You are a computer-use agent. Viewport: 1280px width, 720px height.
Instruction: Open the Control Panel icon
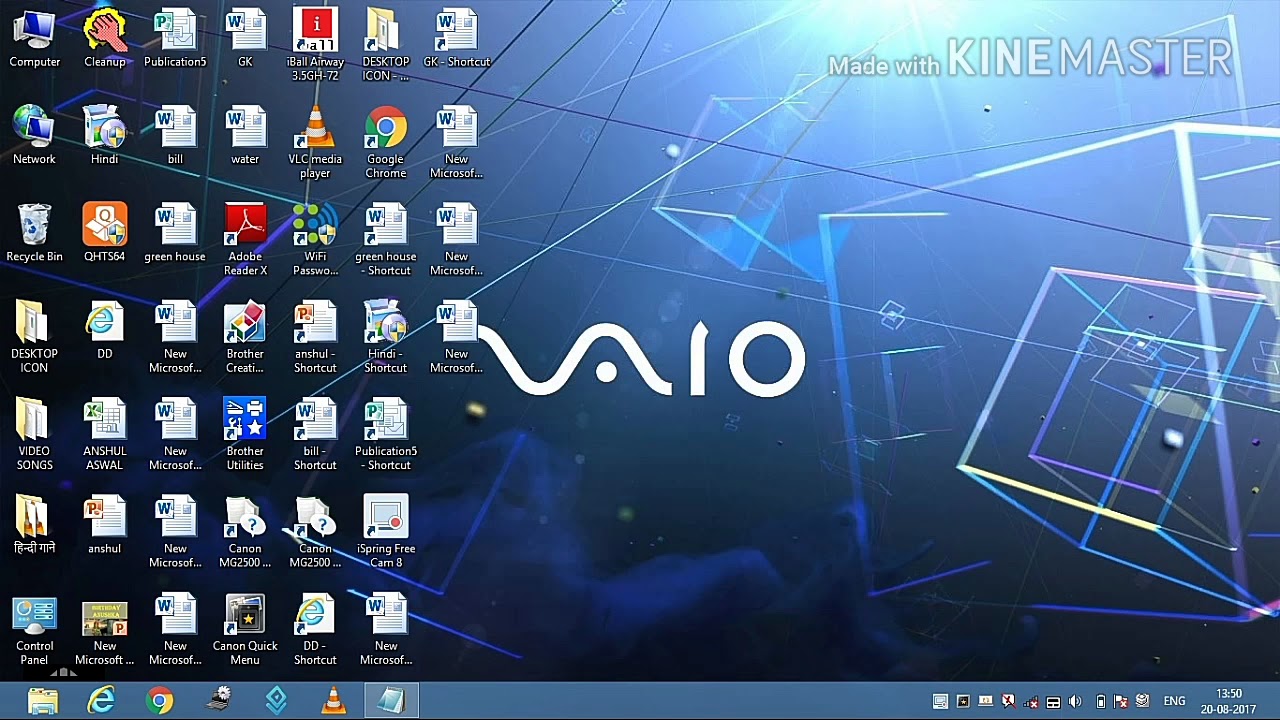(x=34, y=630)
